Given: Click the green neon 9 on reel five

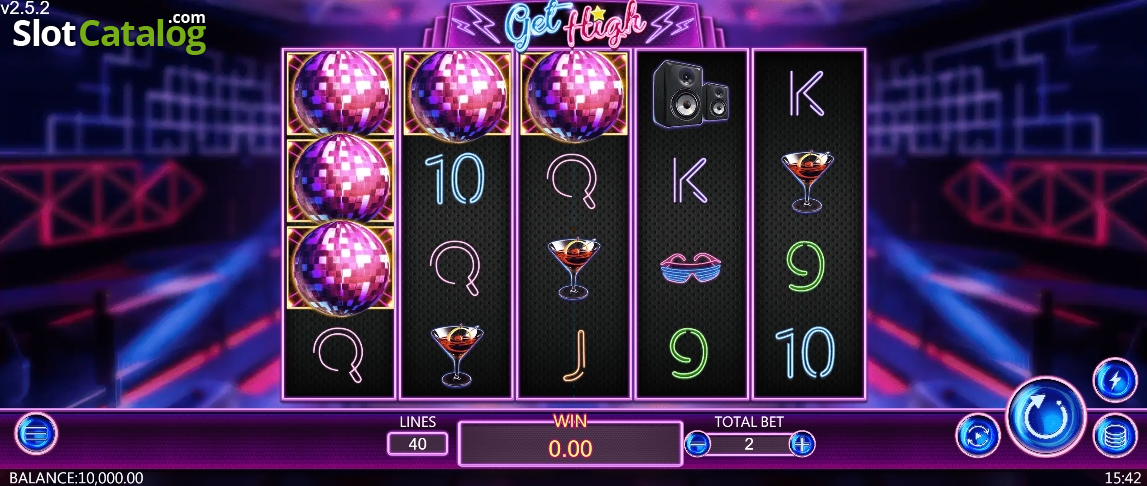Looking at the screenshot, I should [806, 266].
